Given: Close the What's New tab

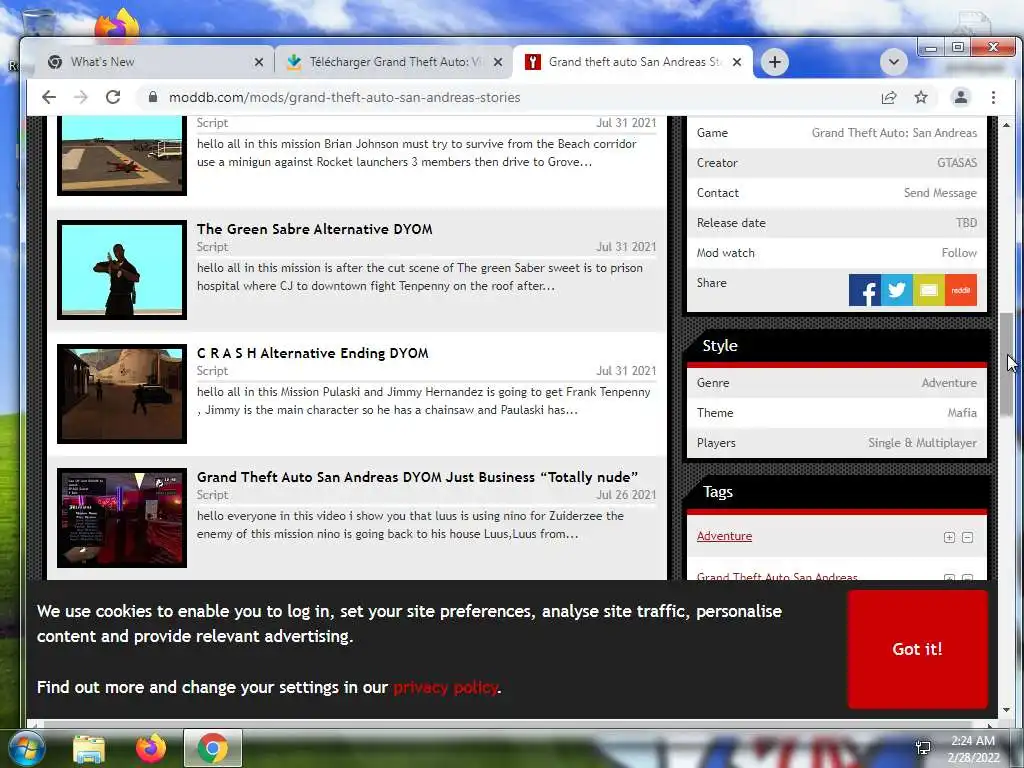Looking at the screenshot, I should [259, 62].
